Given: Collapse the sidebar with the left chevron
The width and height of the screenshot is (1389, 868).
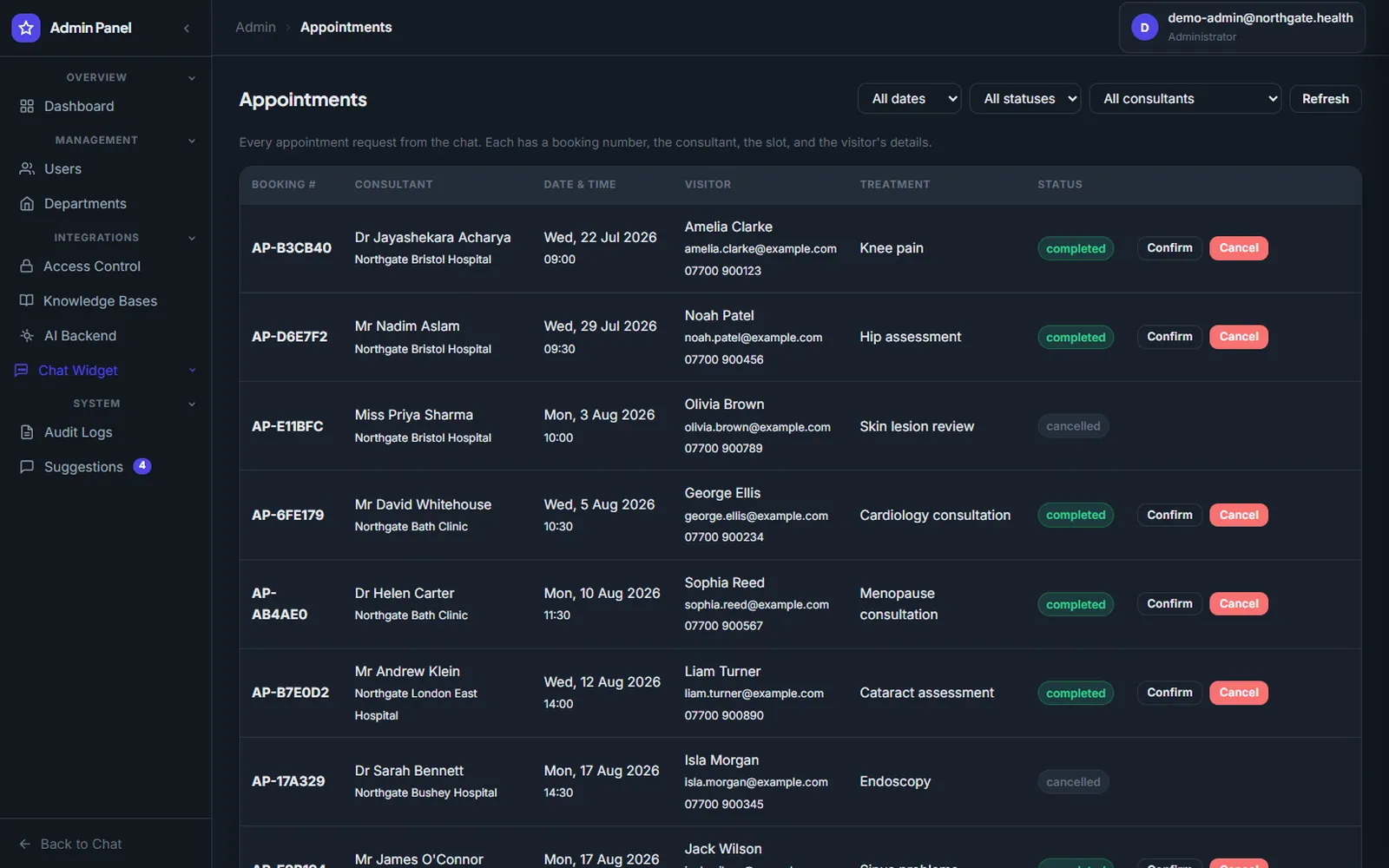Looking at the screenshot, I should pos(187,29).
